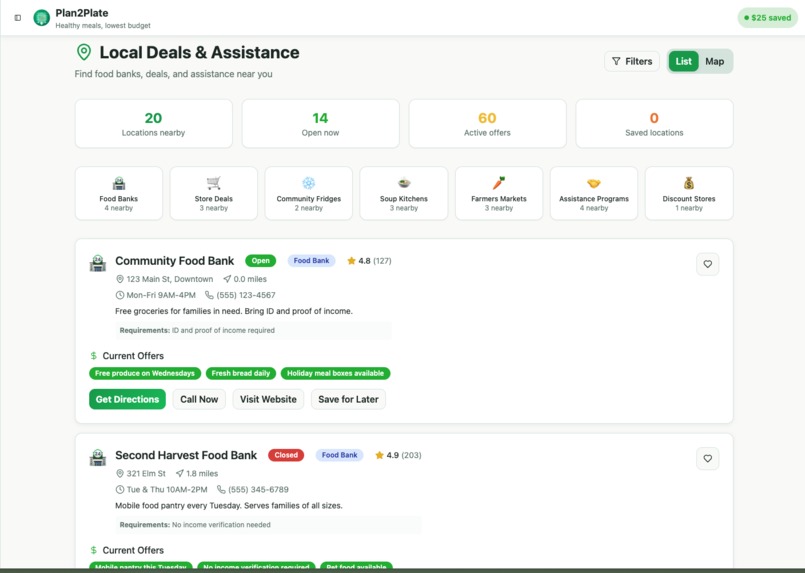805x573 pixels.
Task: Click Get Directions for Community Food Bank
Action: coord(127,399)
